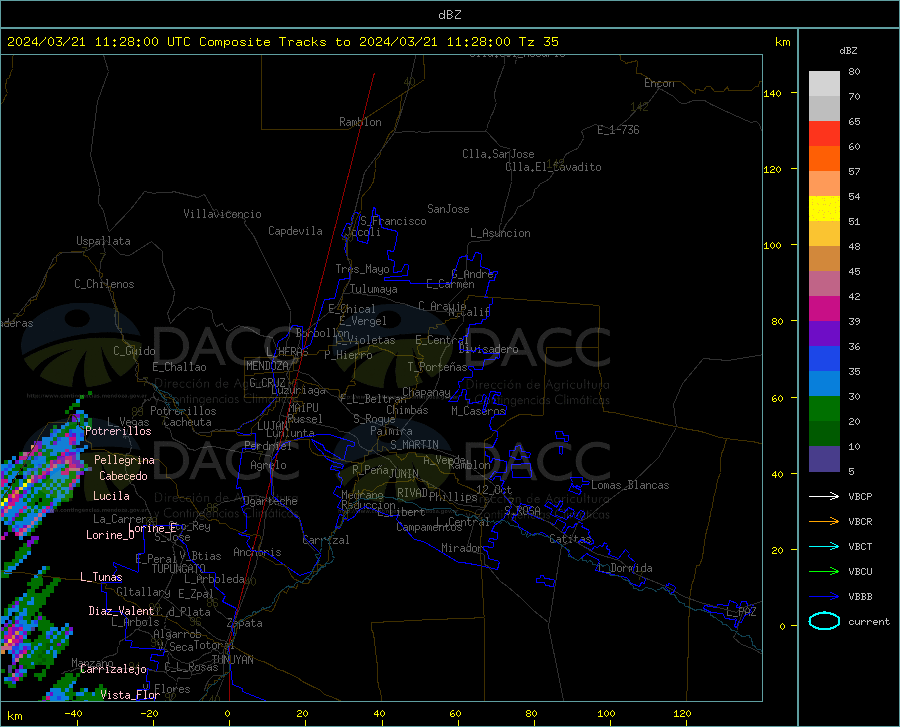Image resolution: width=900 pixels, height=727 pixels.
Task: Click the Lomas_Blancas label
Action: click(630, 485)
